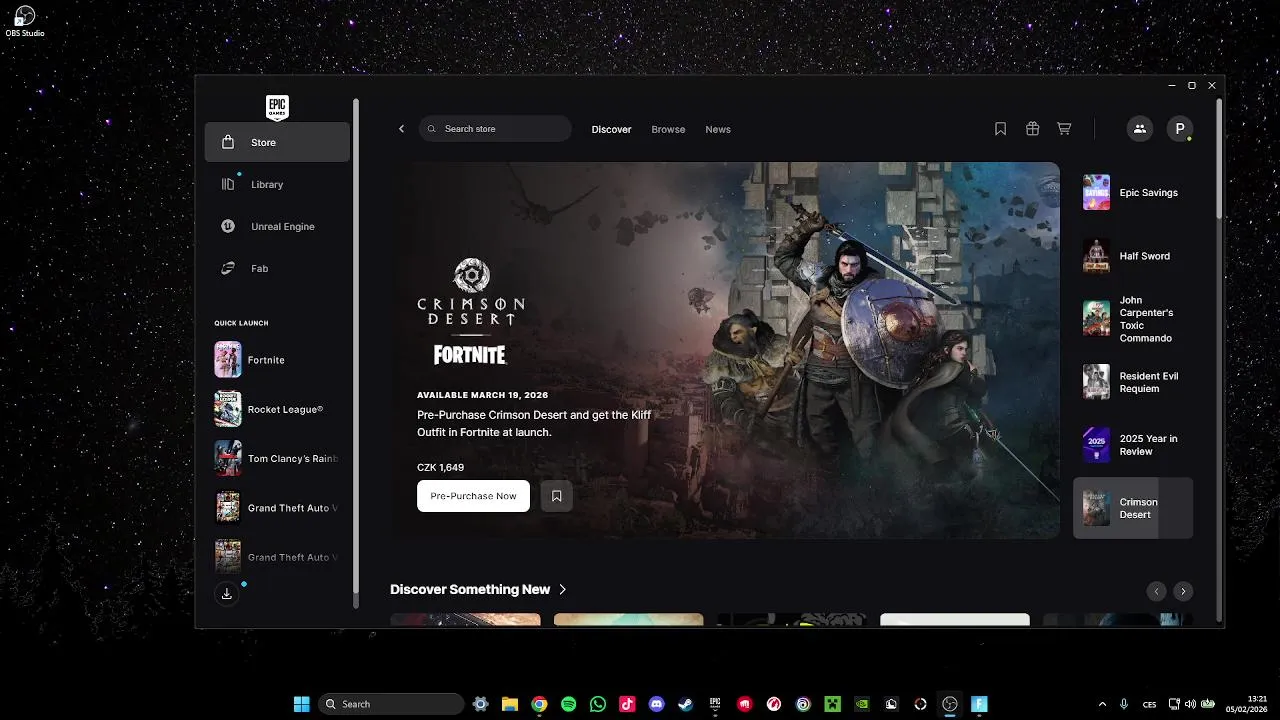Open Spotify from taskbar
This screenshot has width=1280, height=720.
568,704
